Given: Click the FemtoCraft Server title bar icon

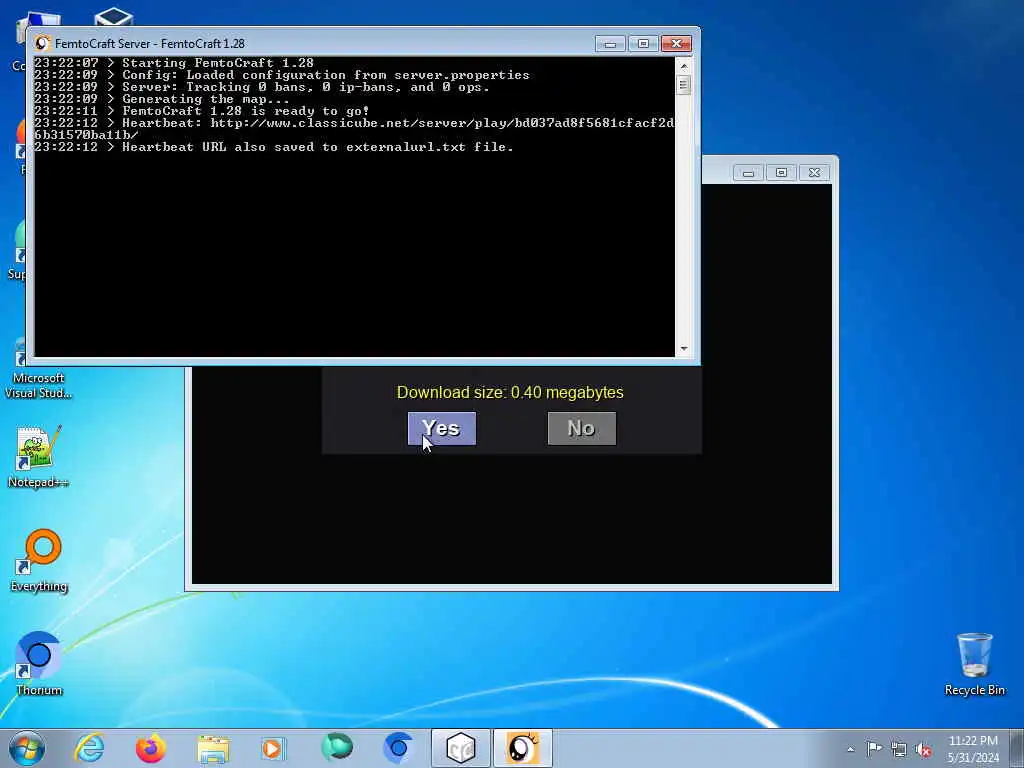Looking at the screenshot, I should click(42, 44).
